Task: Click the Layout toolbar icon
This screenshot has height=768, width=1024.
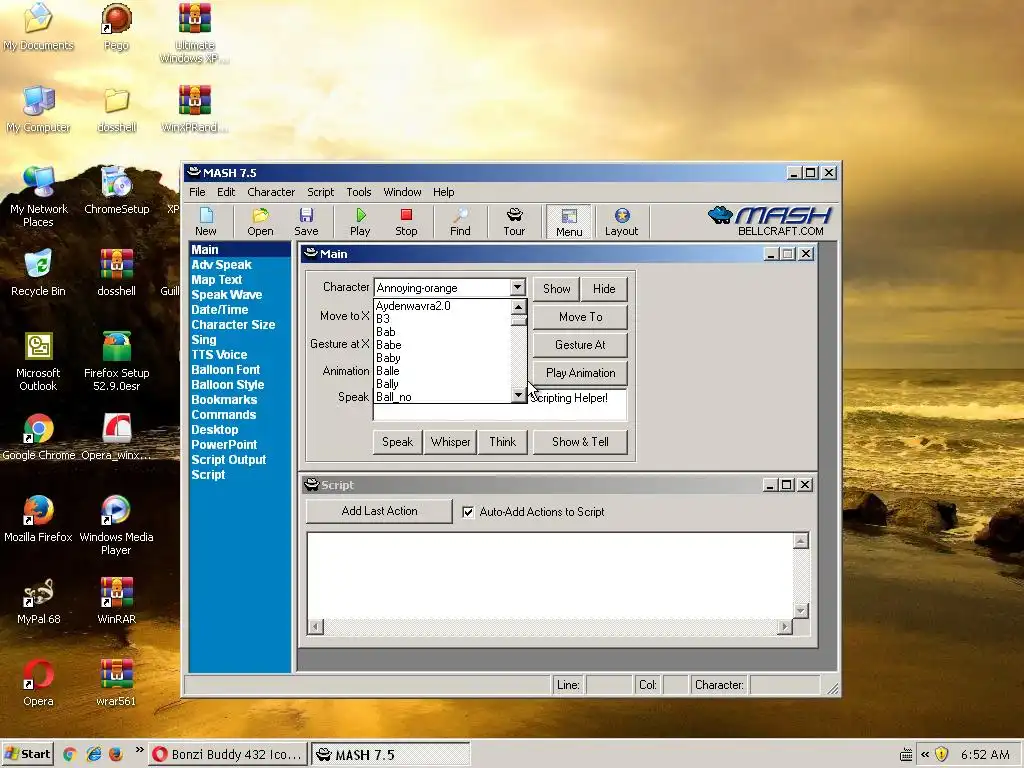Action: (x=621, y=221)
